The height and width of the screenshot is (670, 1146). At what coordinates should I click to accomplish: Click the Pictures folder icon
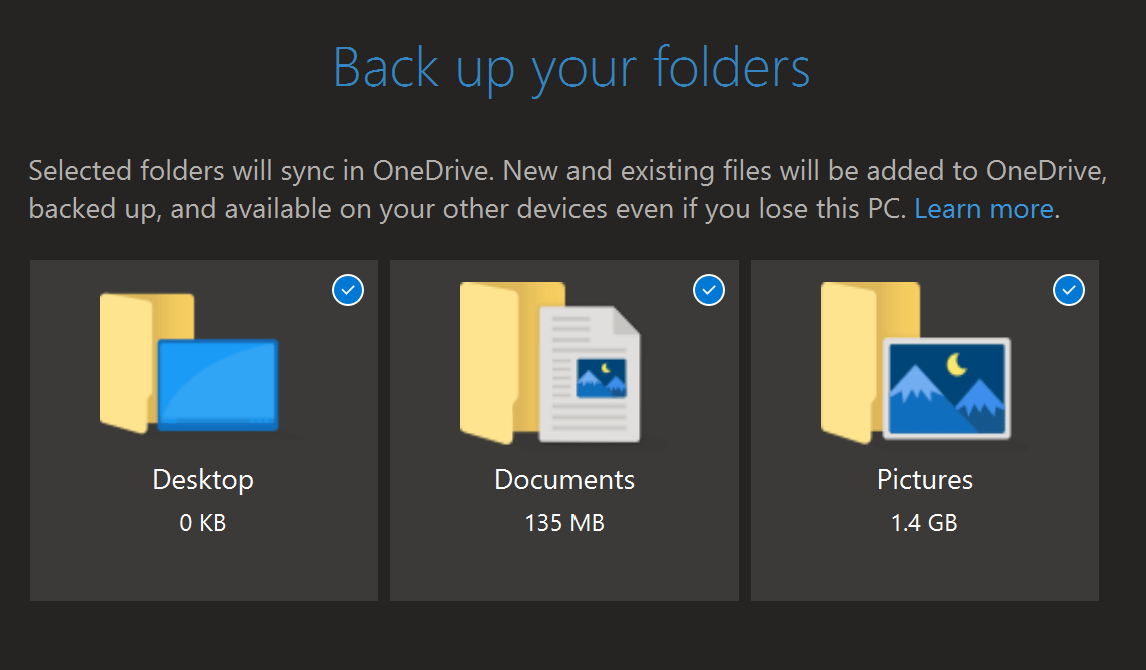914,363
